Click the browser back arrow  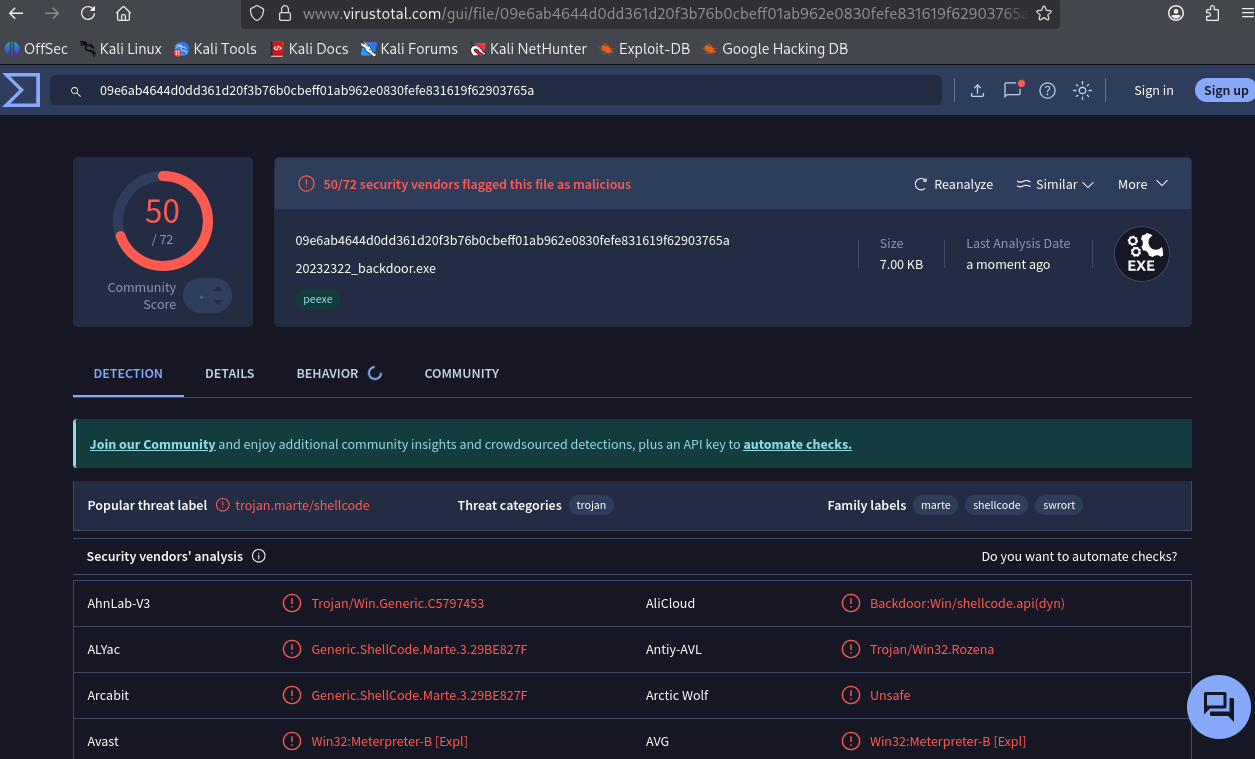[x=16, y=14]
